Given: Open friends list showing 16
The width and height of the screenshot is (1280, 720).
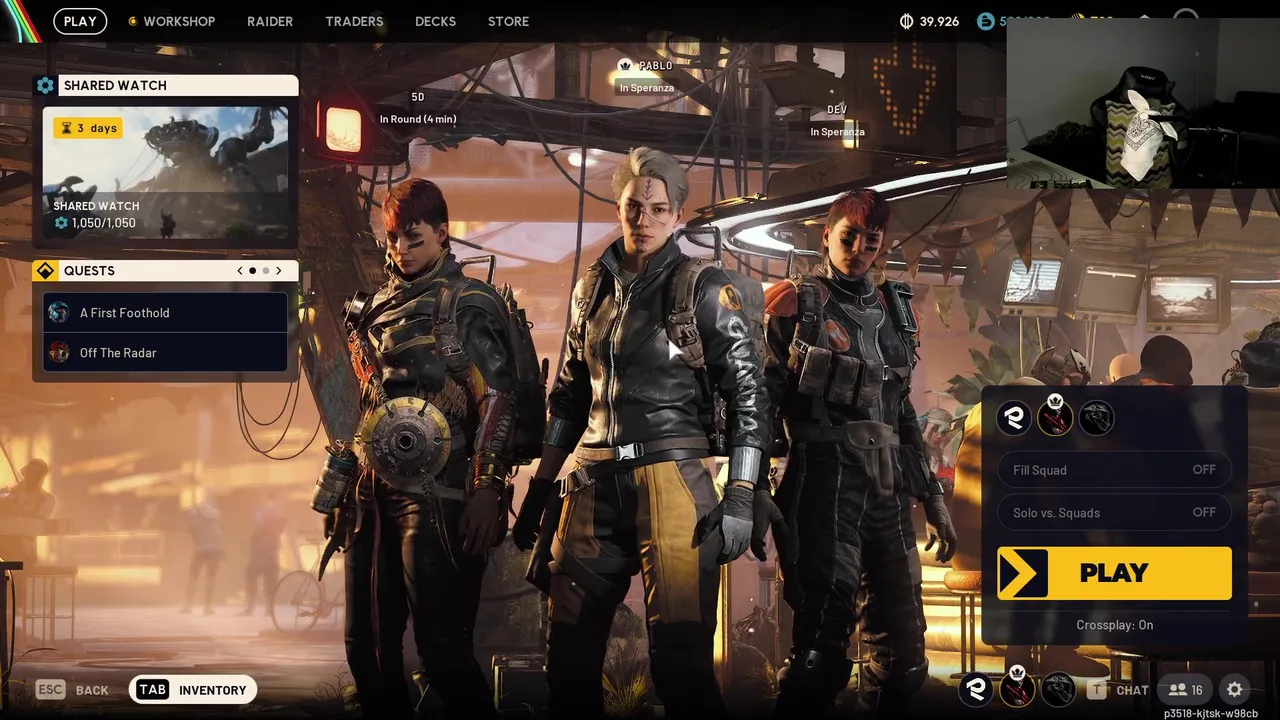Looking at the screenshot, I should (x=1185, y=690).
